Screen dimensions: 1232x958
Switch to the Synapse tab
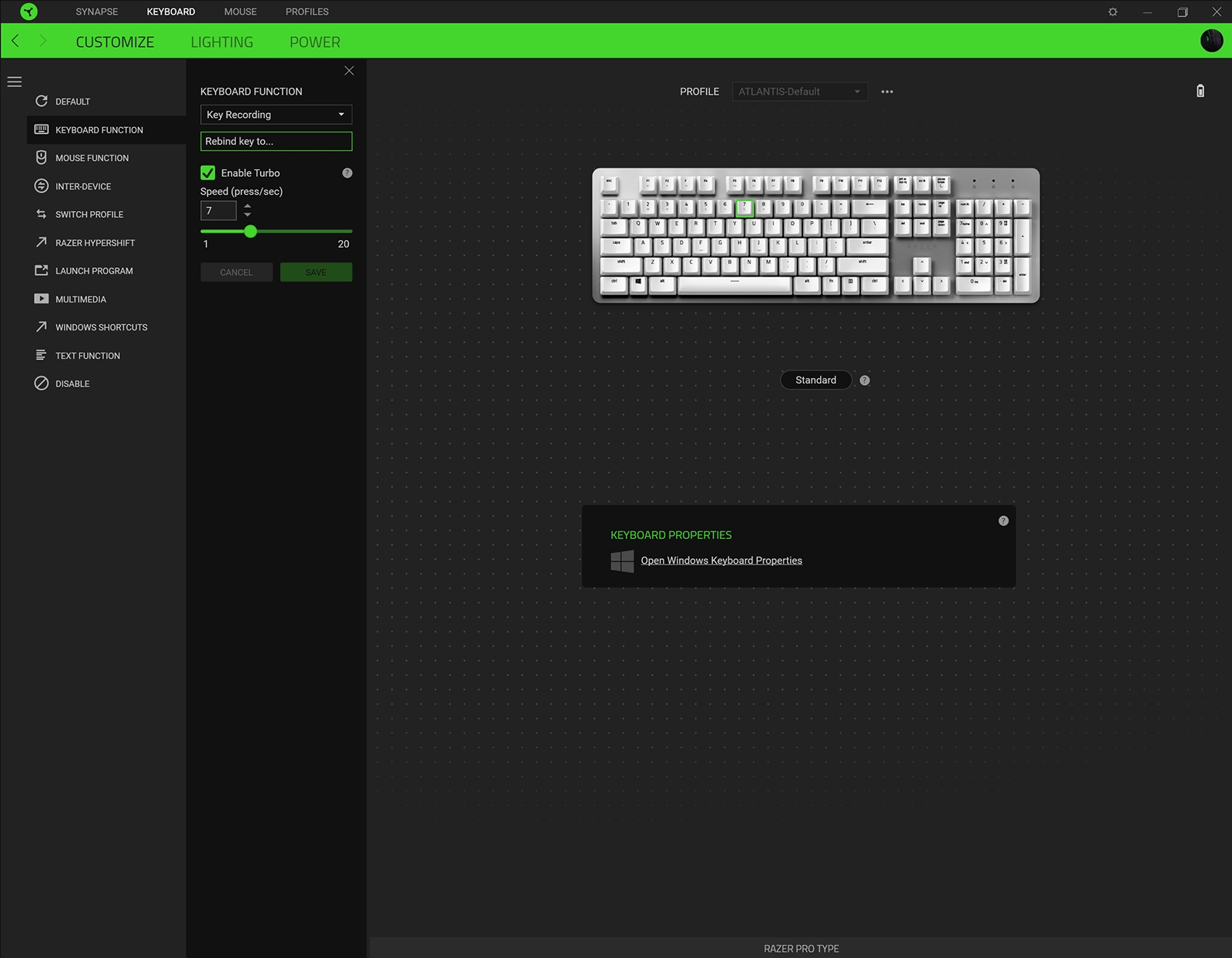pos(97,12)
